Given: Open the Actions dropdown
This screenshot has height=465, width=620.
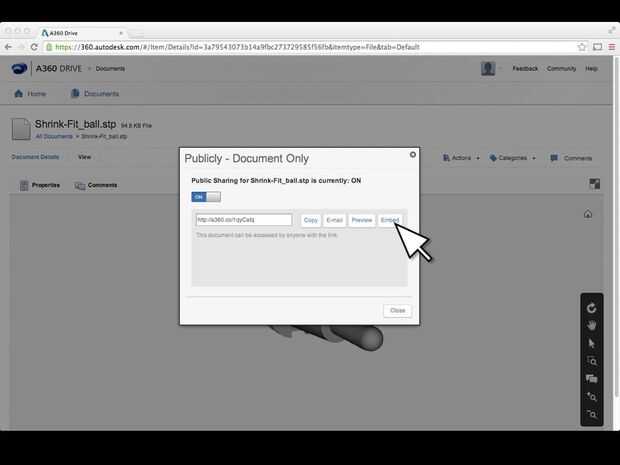Looking at the screenshot, I should point(461,158).
